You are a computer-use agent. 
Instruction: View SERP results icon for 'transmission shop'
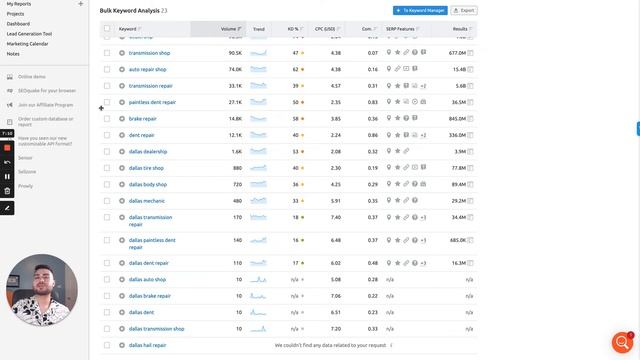pyautogui.click(x=471, y=53)
